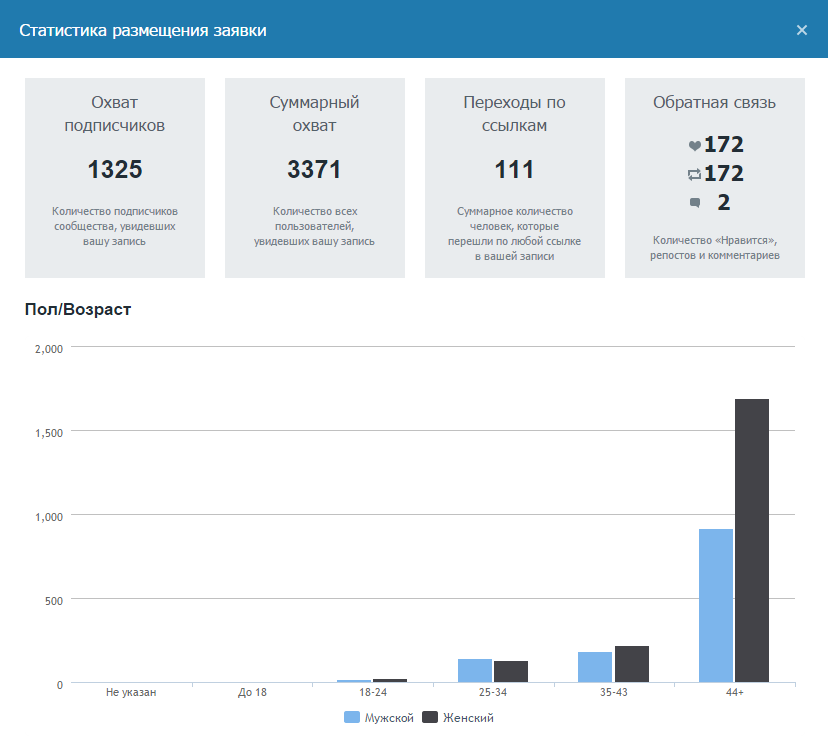The image size is (828, 746).
Task: Click the Охват подписчиков value 1325
Action: 115,170
